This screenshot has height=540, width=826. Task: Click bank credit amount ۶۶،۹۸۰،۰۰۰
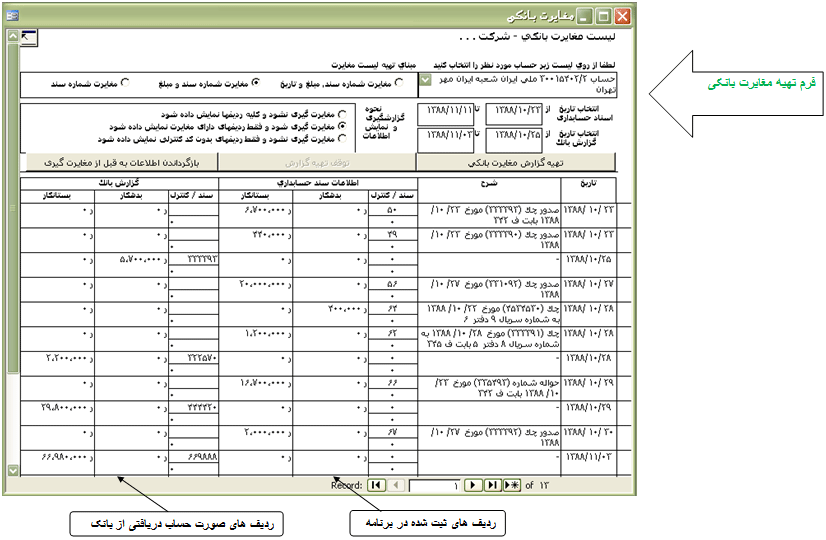click(x=66, y=457)
